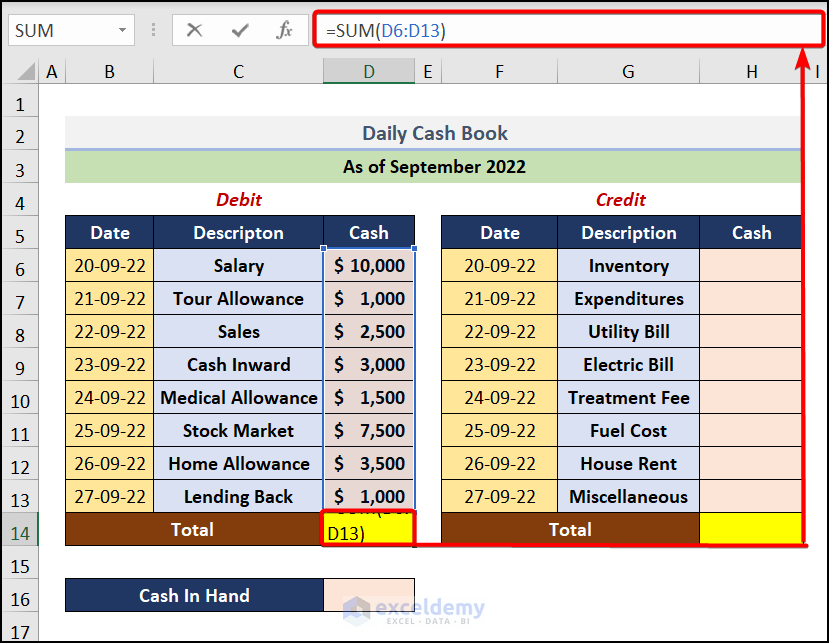The height and width of the screenshot is (643, 829).
Task: Select the Cash Inward cell
Action: click(x=238, y=364)
